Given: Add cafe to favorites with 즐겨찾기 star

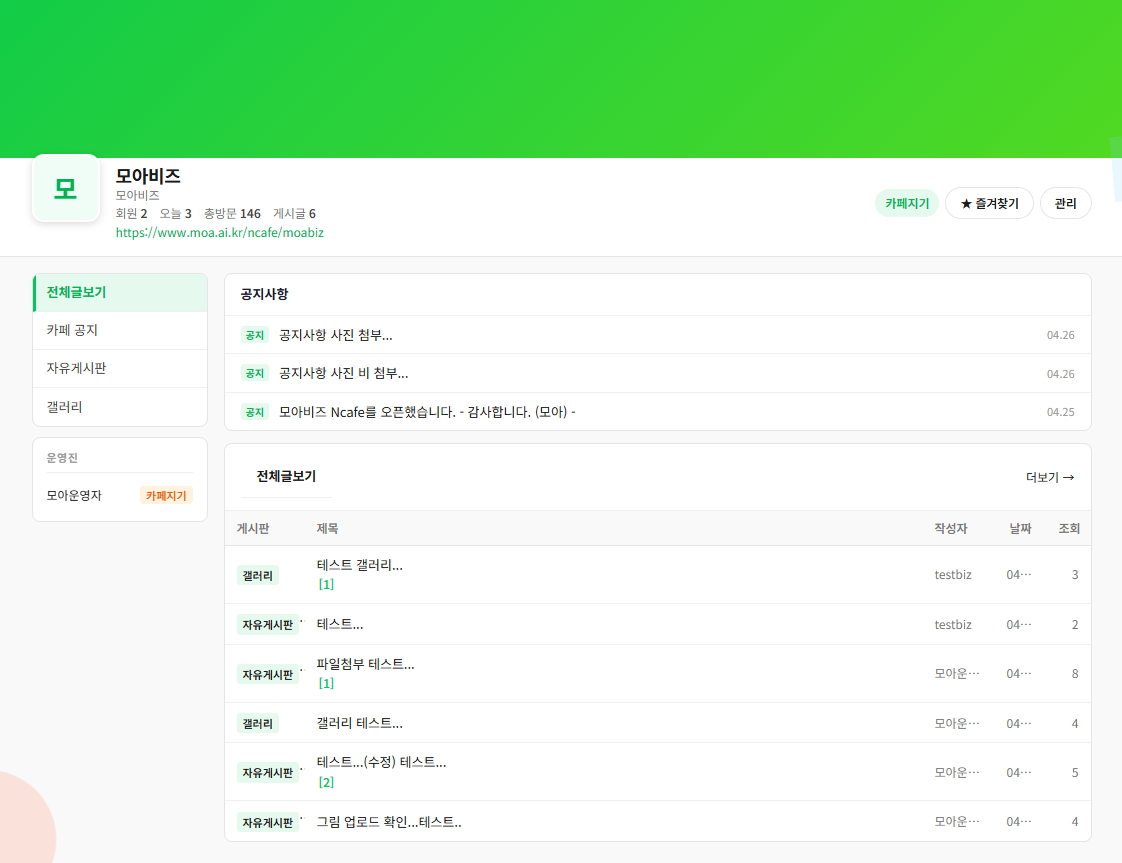Looking at the screenshot, I should (988, 203).
